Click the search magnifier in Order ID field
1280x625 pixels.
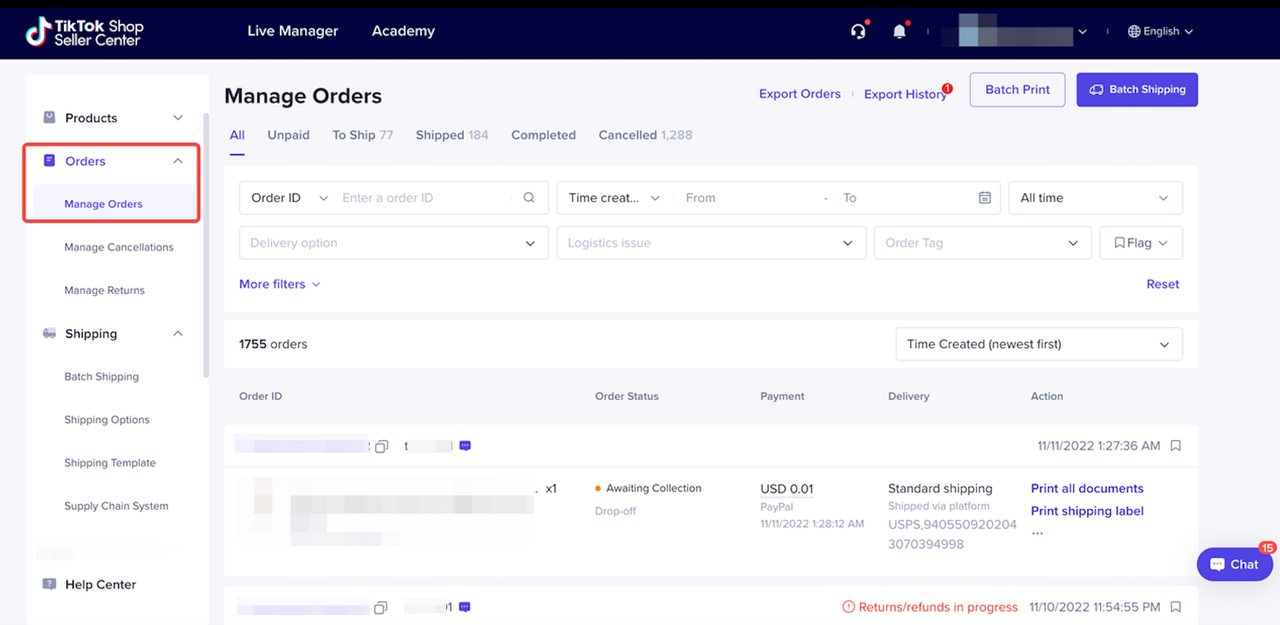click(529, 198)
